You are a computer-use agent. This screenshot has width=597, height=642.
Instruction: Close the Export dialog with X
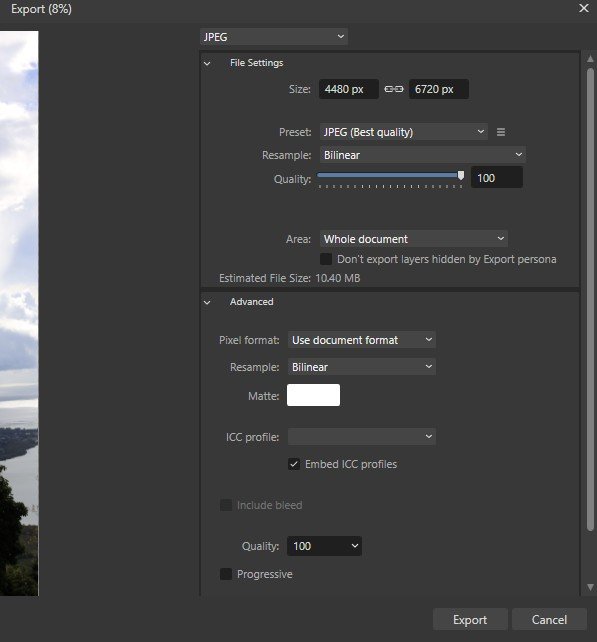coord(584,8)
